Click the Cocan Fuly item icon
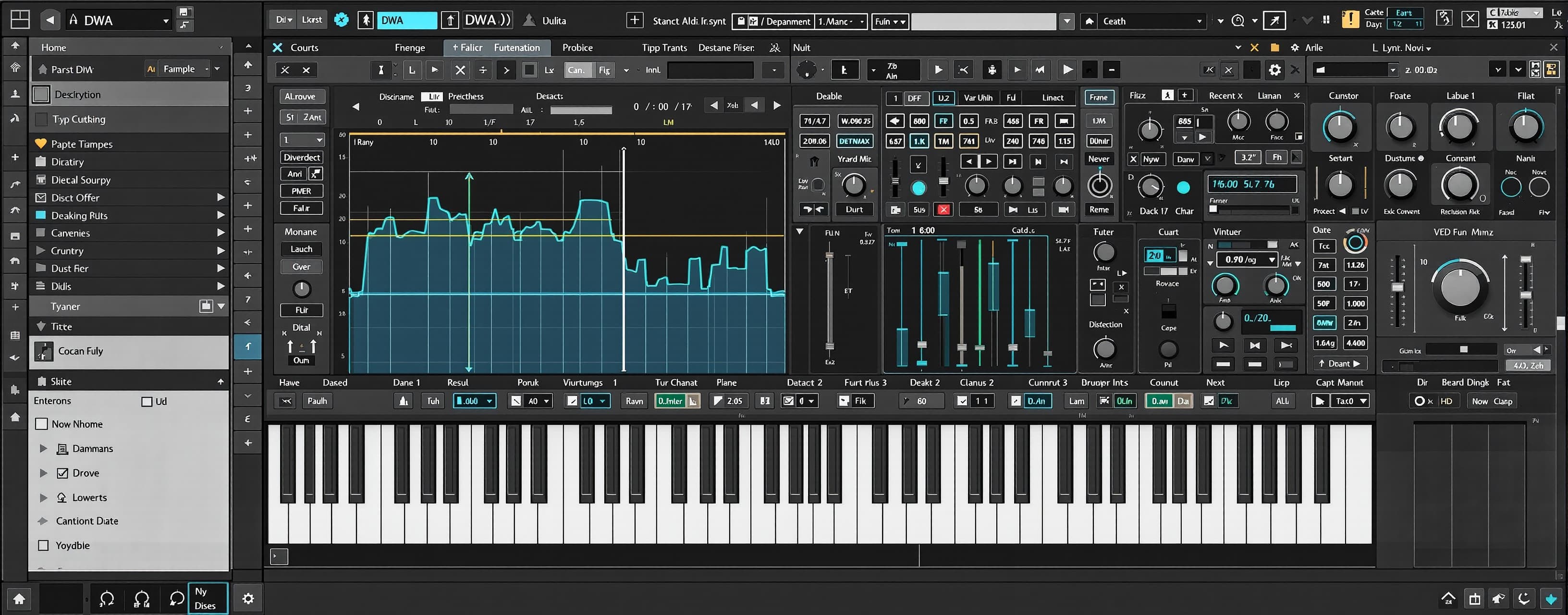Viewport: 1568px width, 615px height. (44, 351)
